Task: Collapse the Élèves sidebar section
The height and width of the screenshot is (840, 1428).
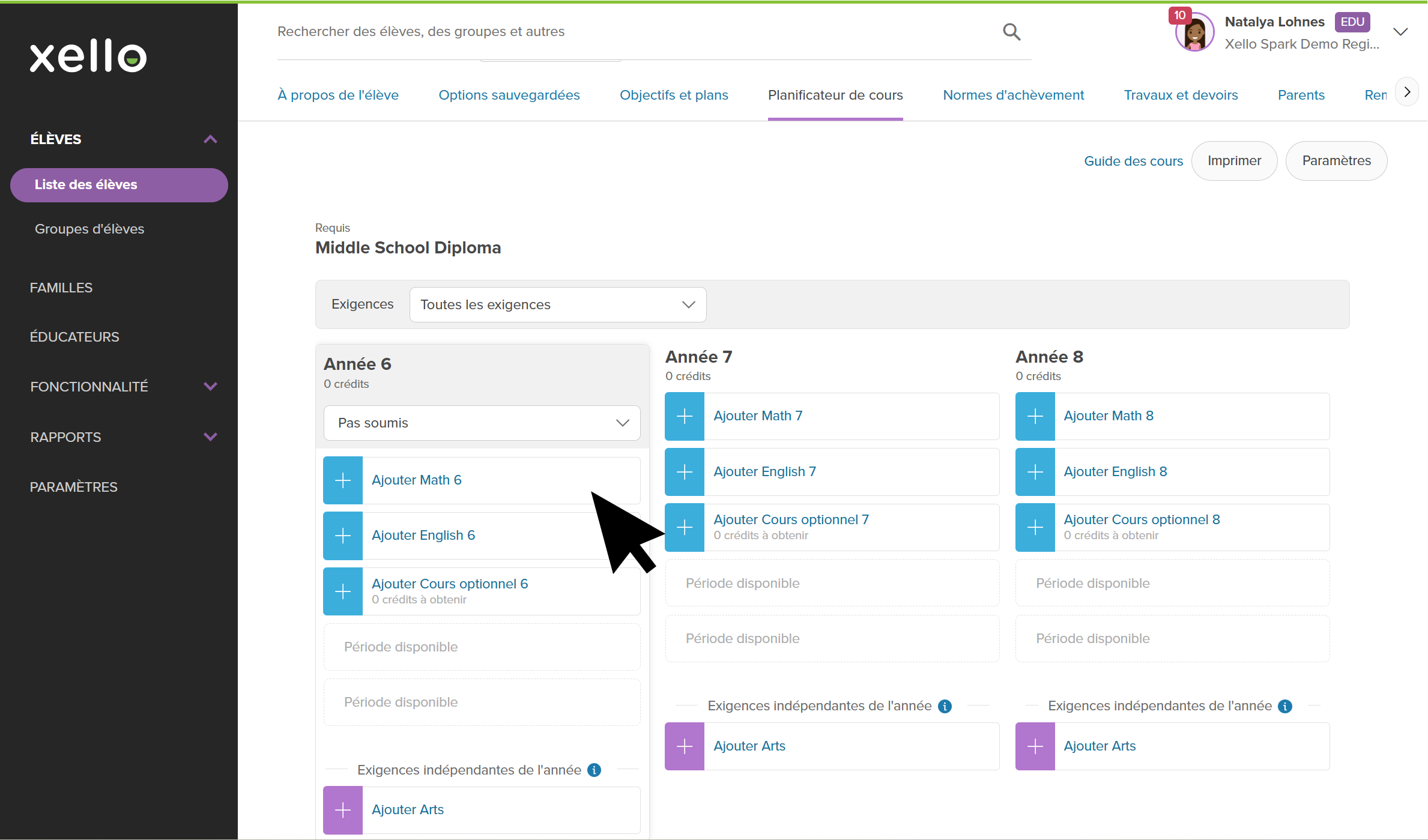Action: click(x=210, y=139)
